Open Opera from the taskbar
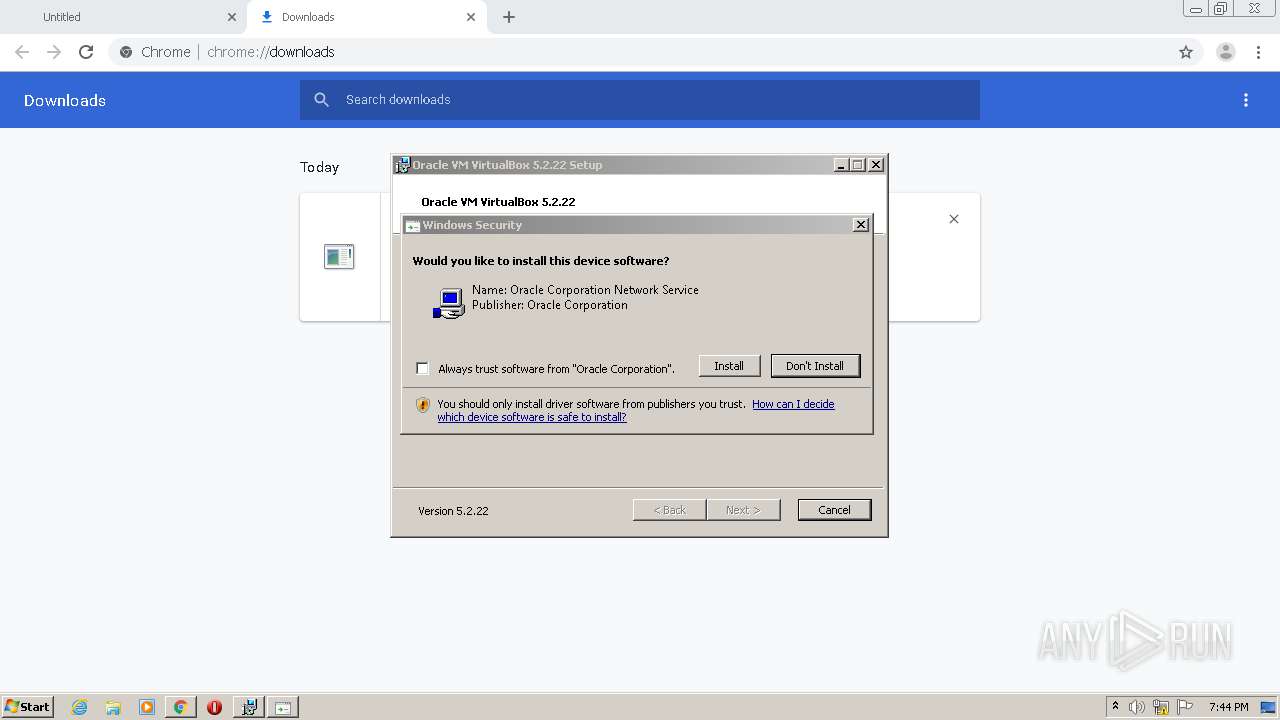The height and width of the screenshot is (720, 1280). point(214,707)
